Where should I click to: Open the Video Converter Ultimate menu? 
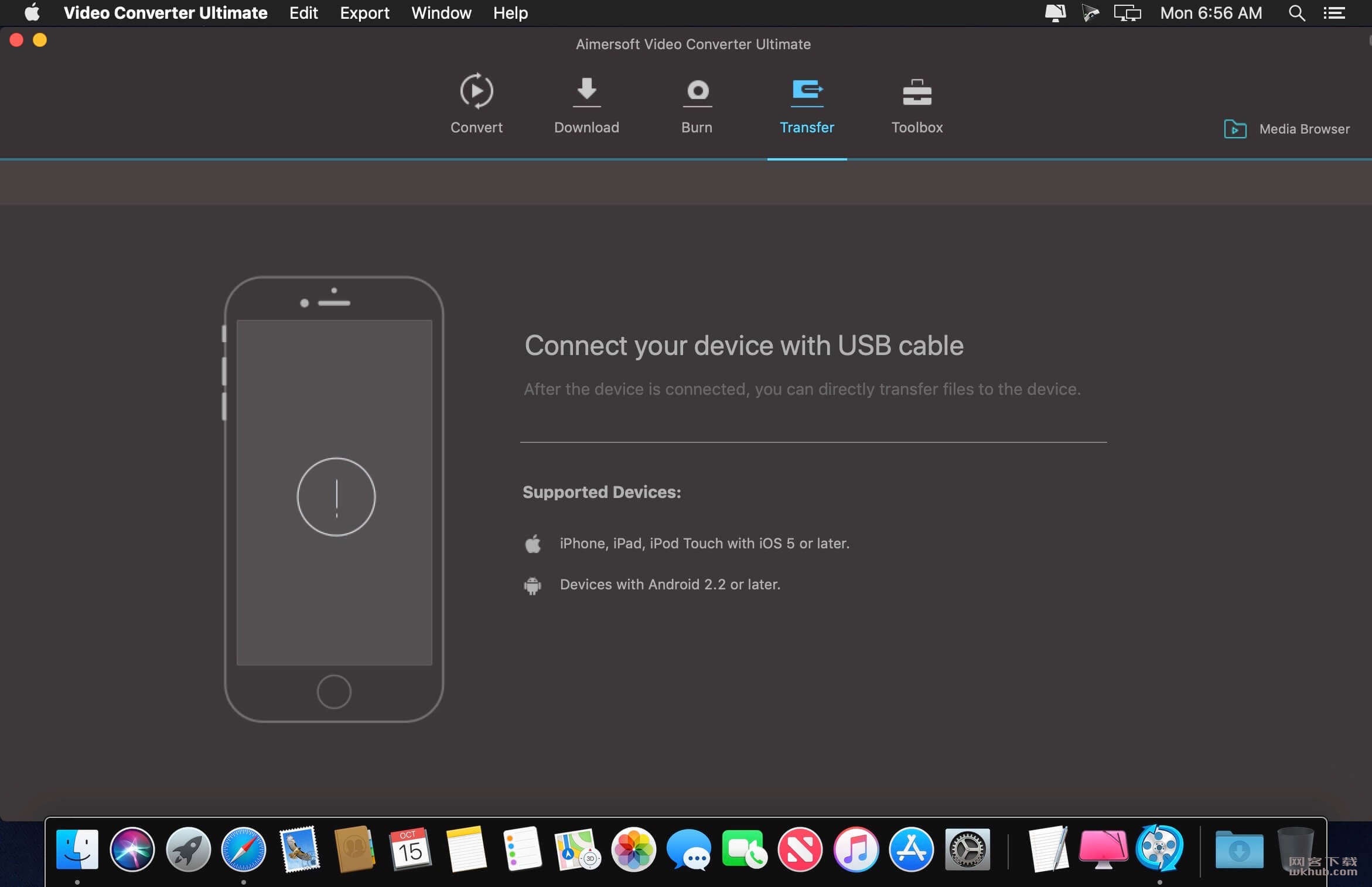[165, 13]
